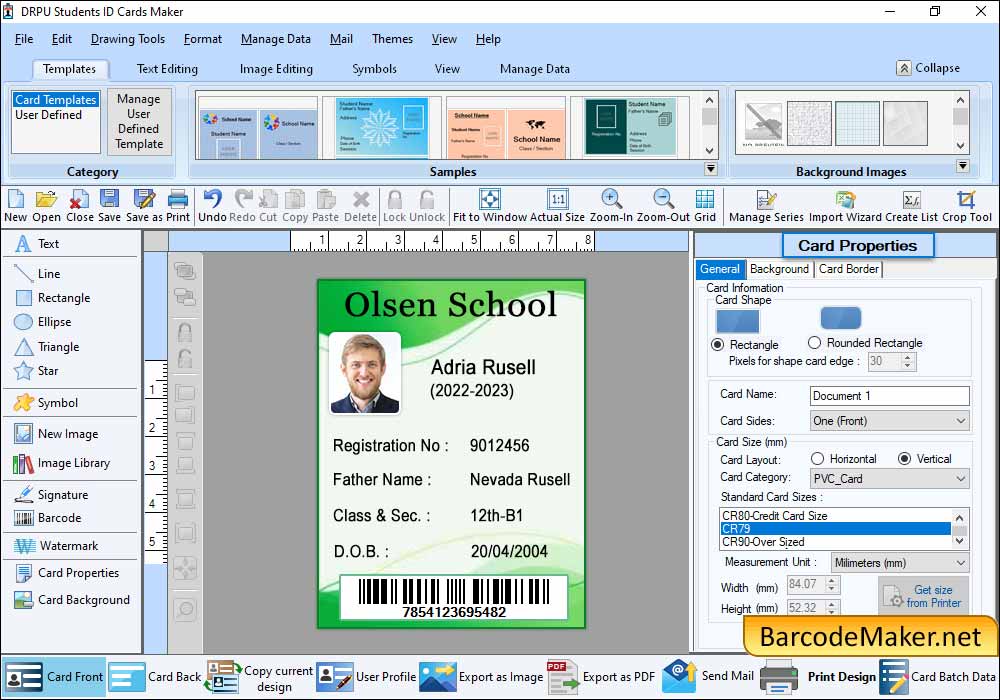Click Manage User Defined Template button
Screen dimensions: 1000x700
pyautogui.click(x=139, y=121)
